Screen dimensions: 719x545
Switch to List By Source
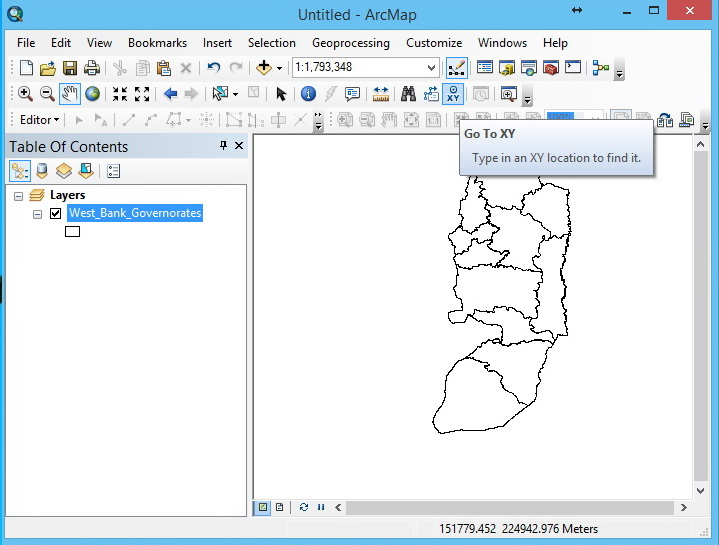[x=42, y=171]
